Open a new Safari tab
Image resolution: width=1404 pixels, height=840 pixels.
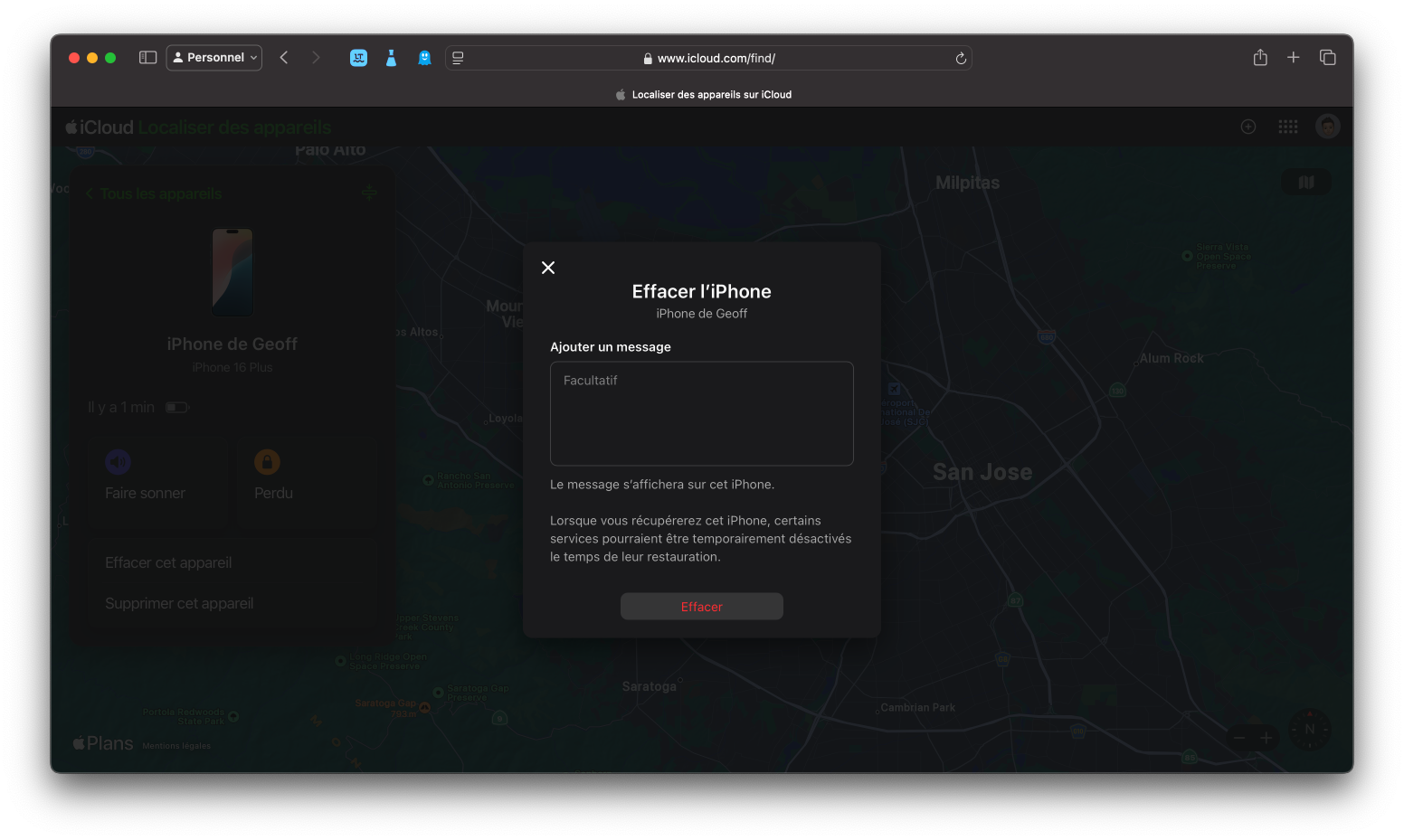pyautogui.click(x=1294, y=58)
